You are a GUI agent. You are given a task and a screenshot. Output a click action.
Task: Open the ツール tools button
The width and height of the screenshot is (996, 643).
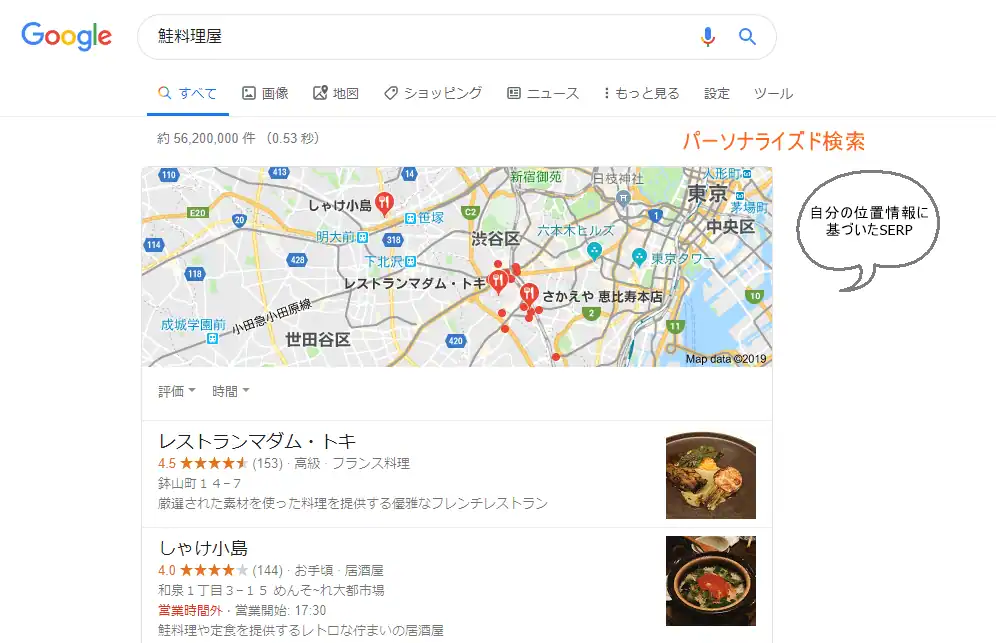tap(773, 93)
